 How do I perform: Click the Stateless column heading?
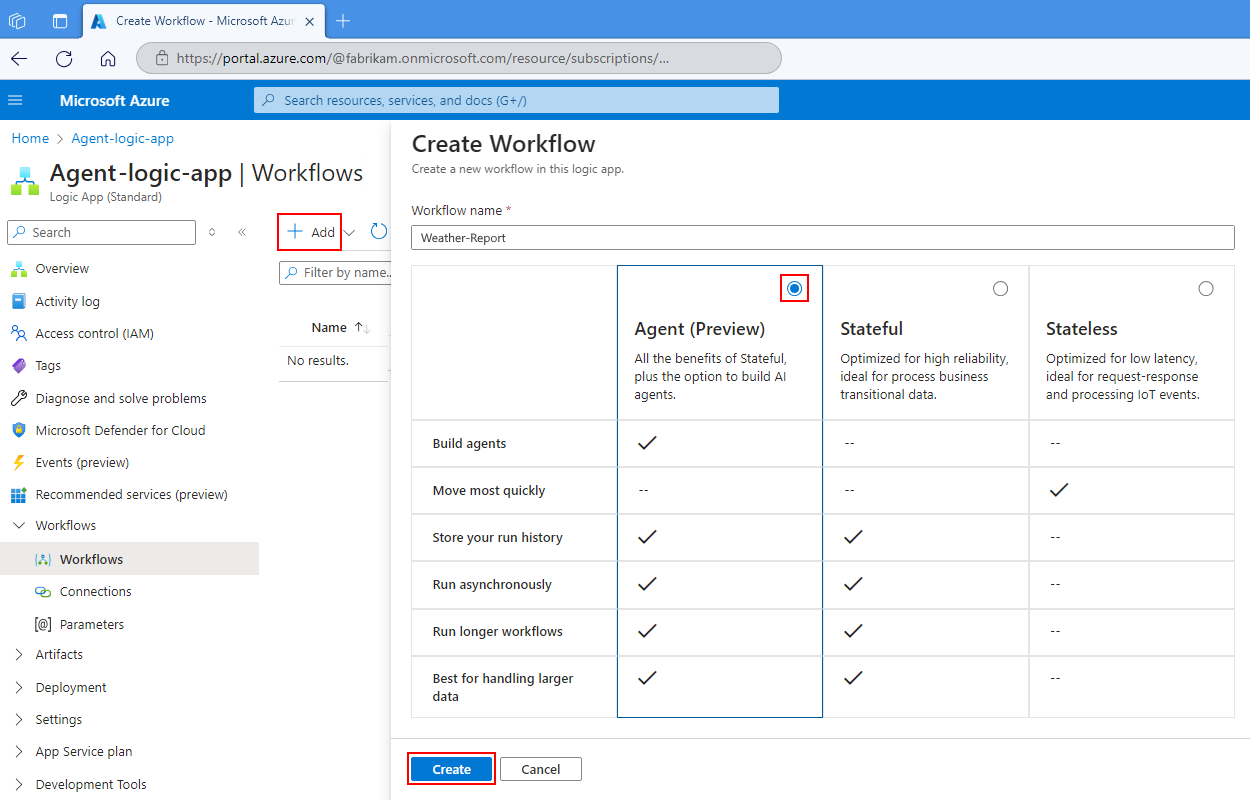tap(1082, 329)
